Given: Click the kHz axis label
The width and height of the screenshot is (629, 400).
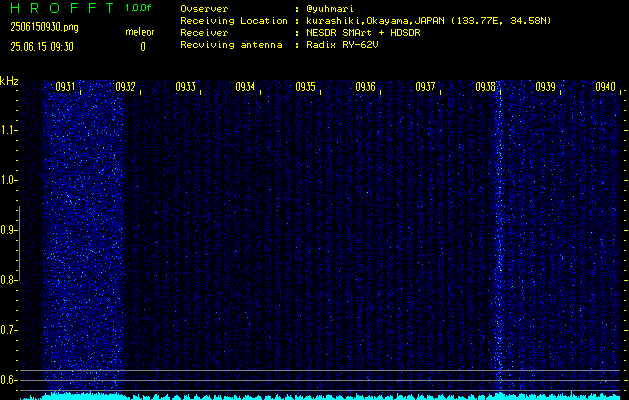Looking at the screenshot, I should pos(9,81).
